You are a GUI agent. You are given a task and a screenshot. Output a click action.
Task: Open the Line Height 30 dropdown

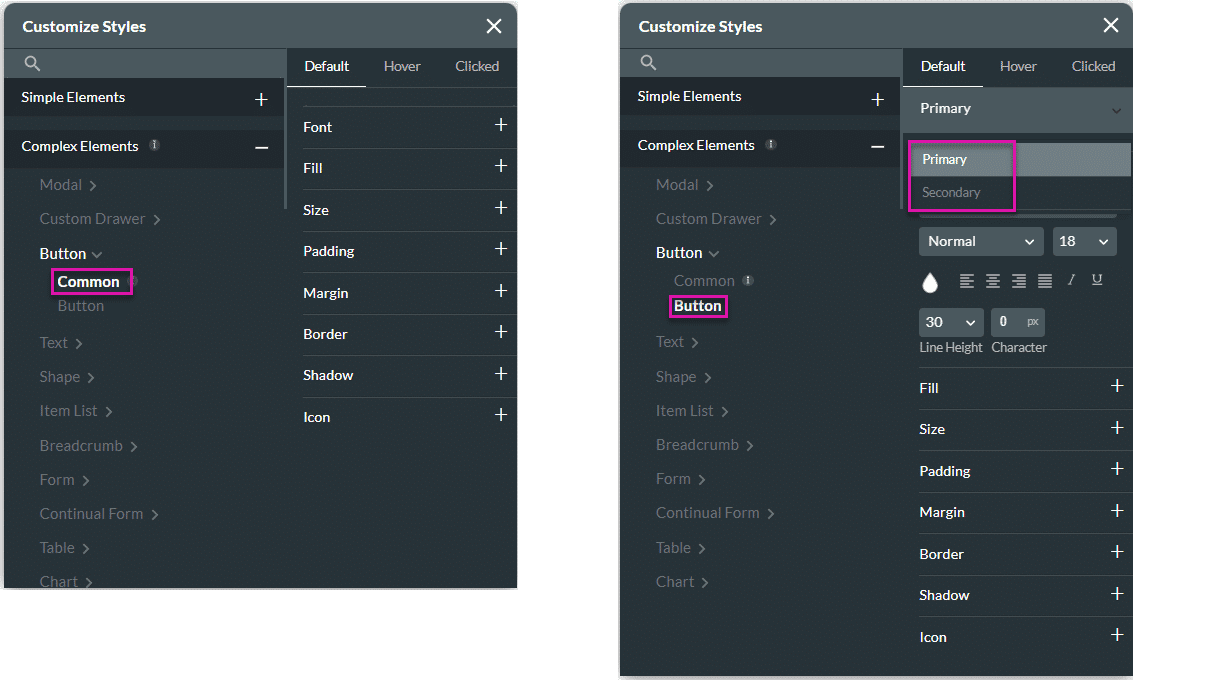coord(950,321)
